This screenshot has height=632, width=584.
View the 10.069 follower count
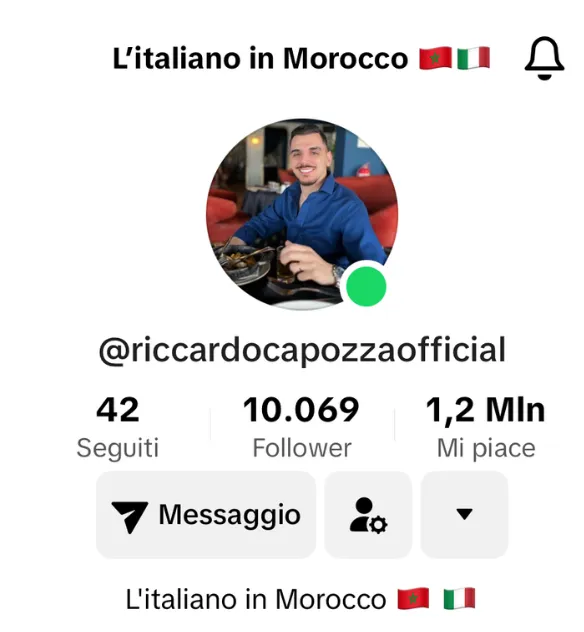tap(301, 410)
